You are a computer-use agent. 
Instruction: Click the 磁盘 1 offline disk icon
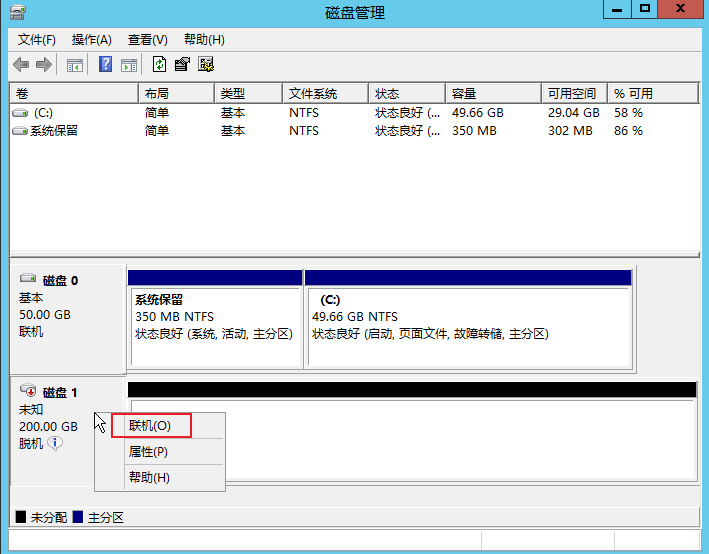(28, 390)
